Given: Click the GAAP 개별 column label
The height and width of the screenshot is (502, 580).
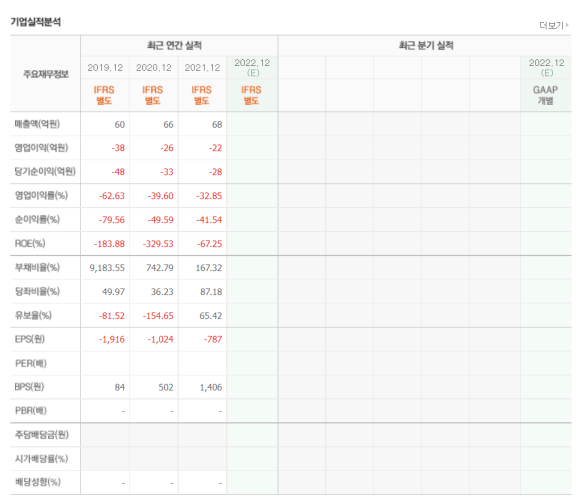Looking at the screenshot, I should tap(545, 95).
